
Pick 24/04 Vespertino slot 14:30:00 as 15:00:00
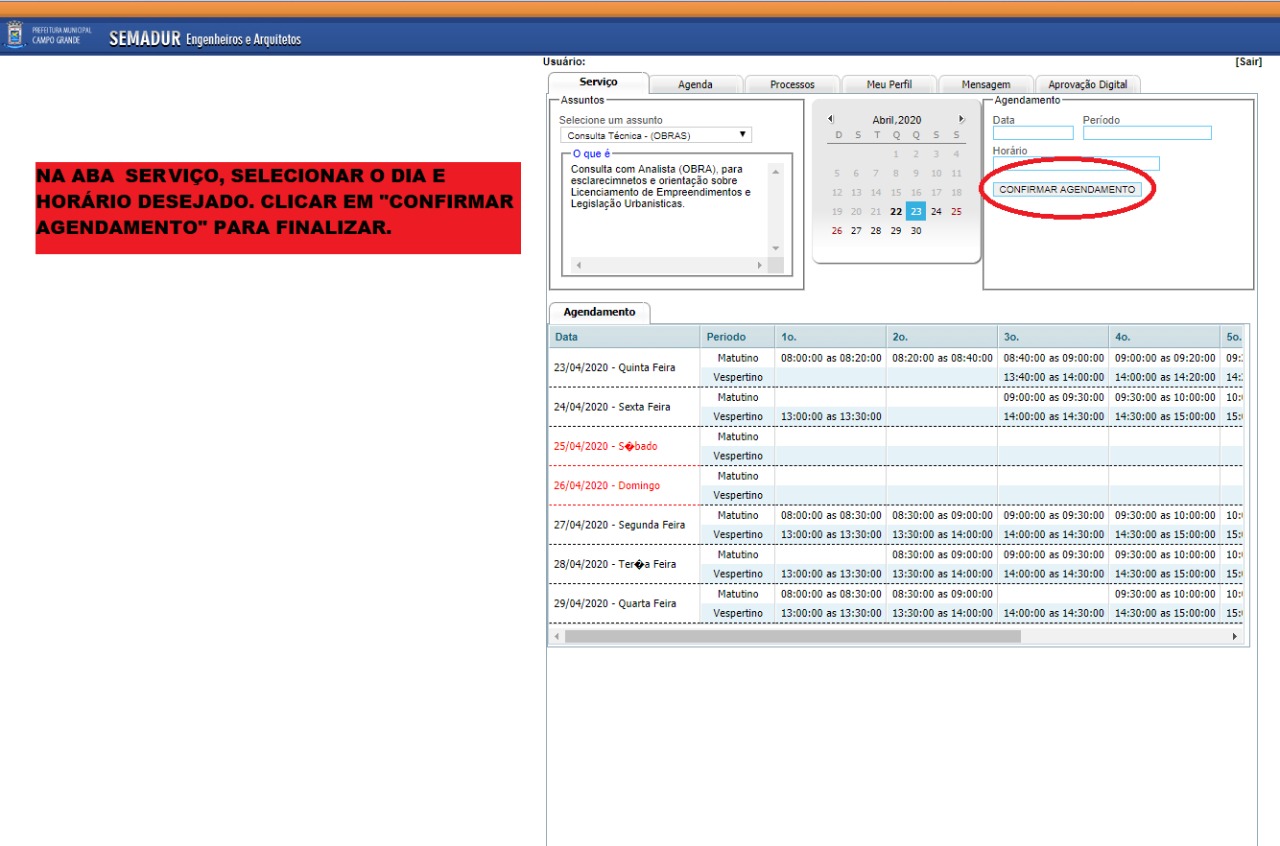1165,417
